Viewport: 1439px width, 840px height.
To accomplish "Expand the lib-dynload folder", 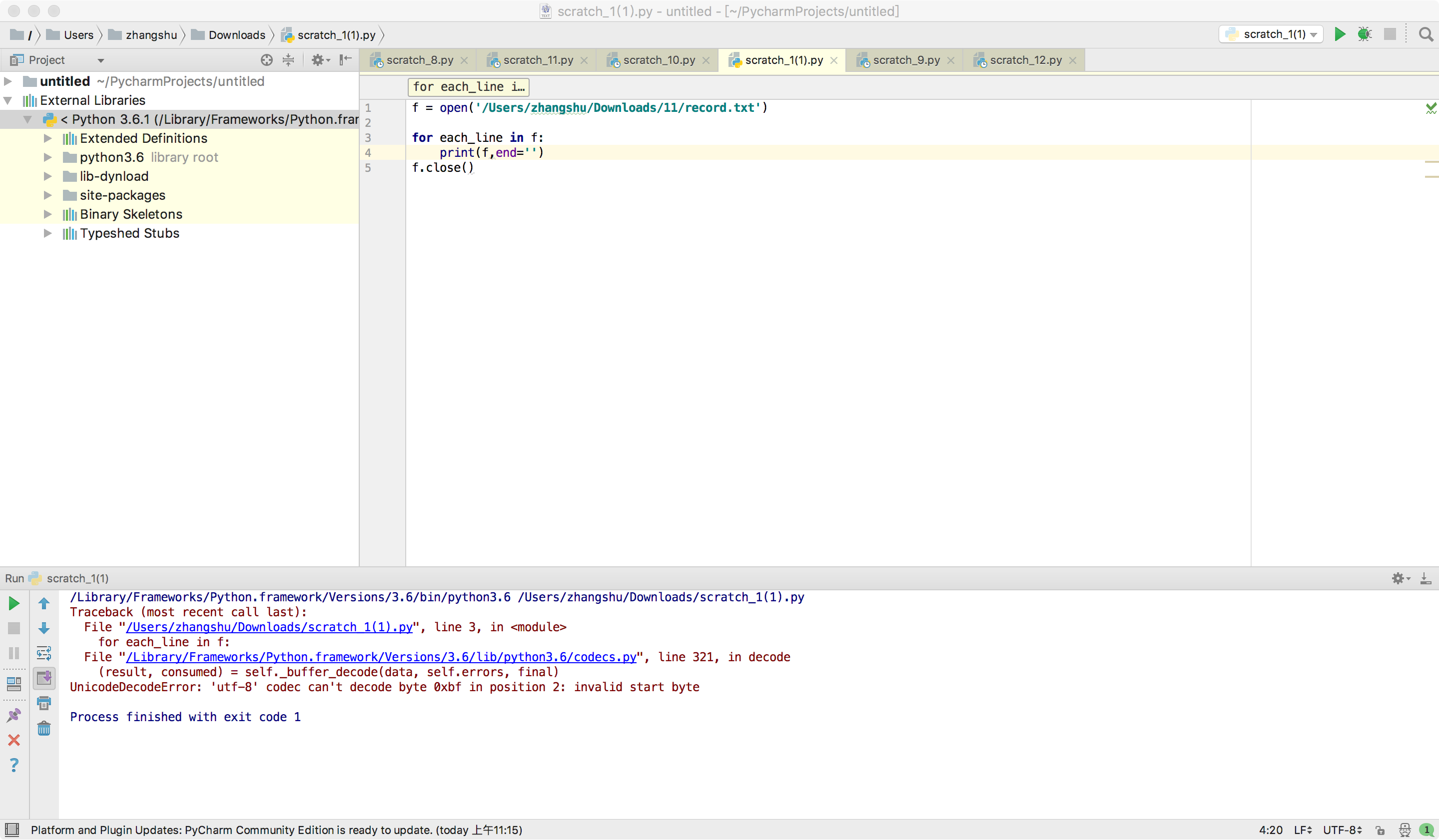I will click(x=48, y=176).
